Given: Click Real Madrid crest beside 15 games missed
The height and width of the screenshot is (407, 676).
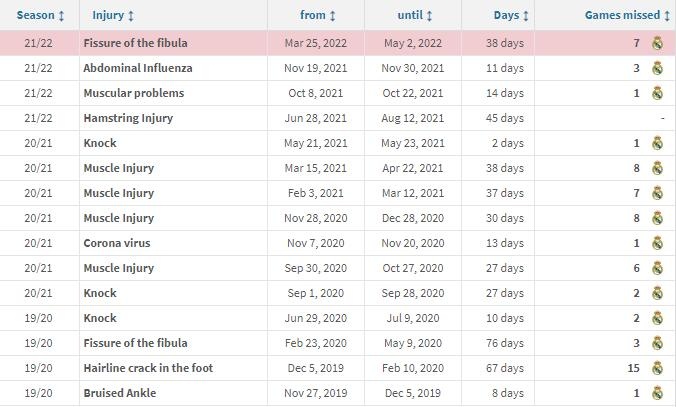Looking at the screenshot, I should 657,368.
